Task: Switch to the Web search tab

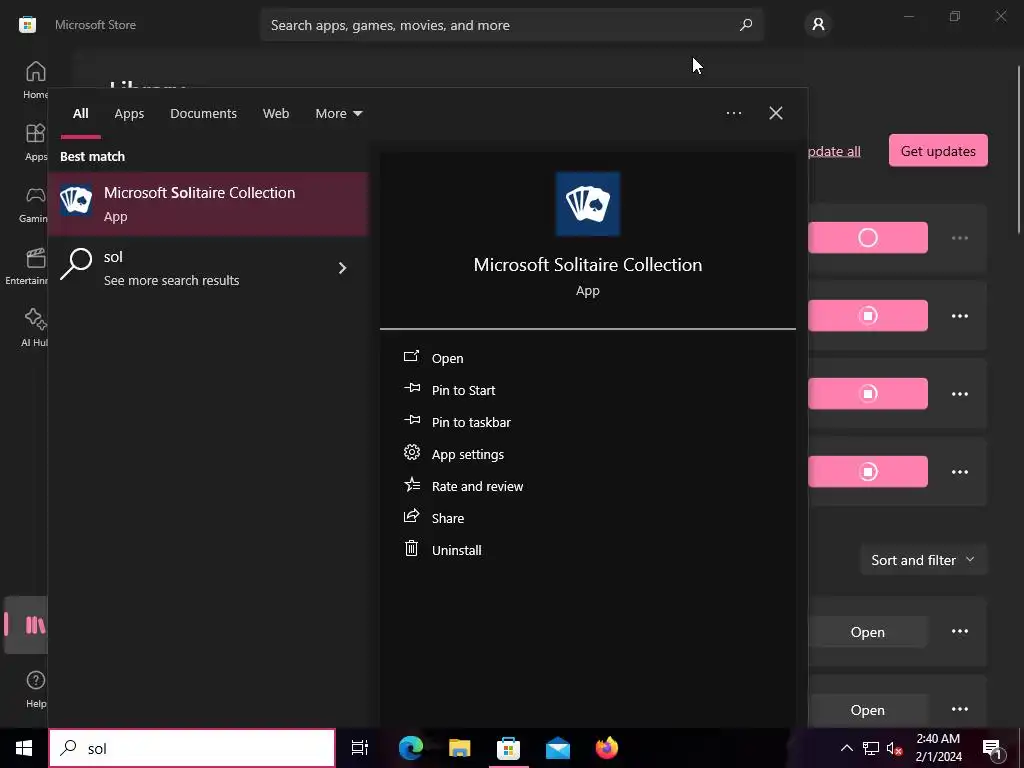Action: tap(276, 114)
